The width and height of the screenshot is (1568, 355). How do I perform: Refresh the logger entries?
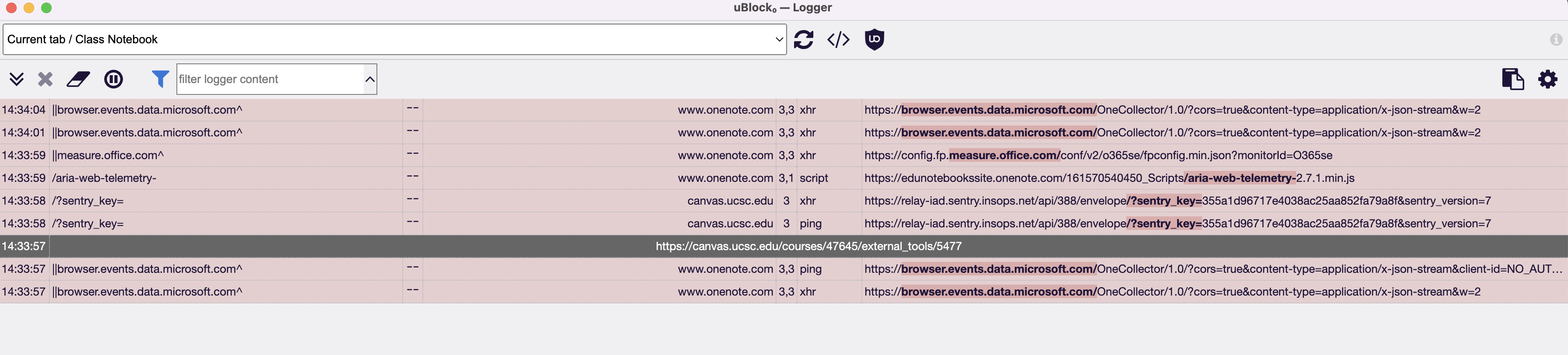[x=804, y=39]
